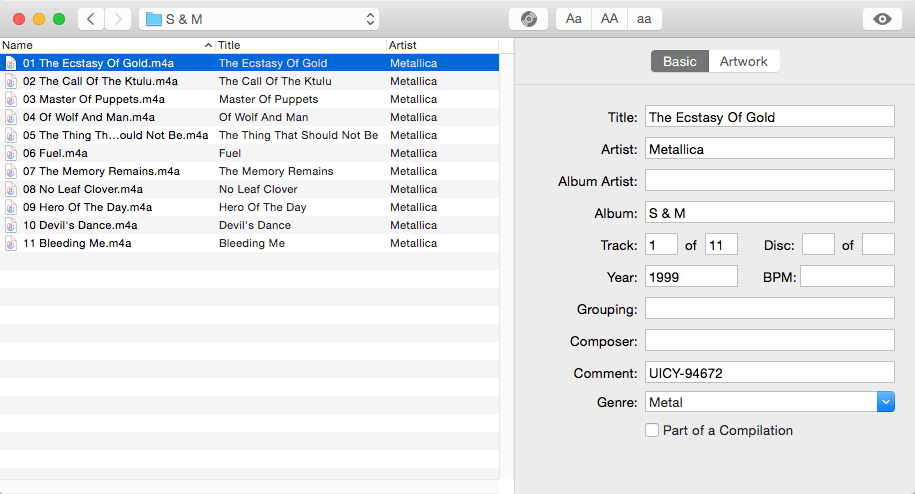Select file 08 No Leaf Clover.m4a

(82, 189)
